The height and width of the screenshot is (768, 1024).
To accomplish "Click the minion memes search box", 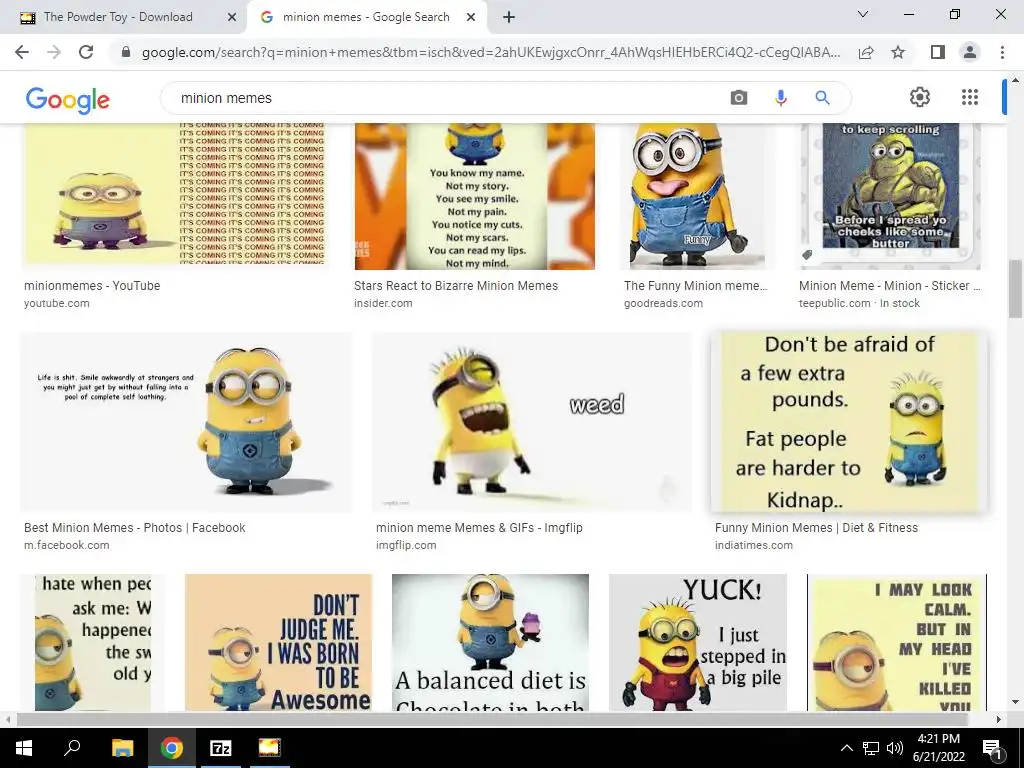I will point(451,98).
